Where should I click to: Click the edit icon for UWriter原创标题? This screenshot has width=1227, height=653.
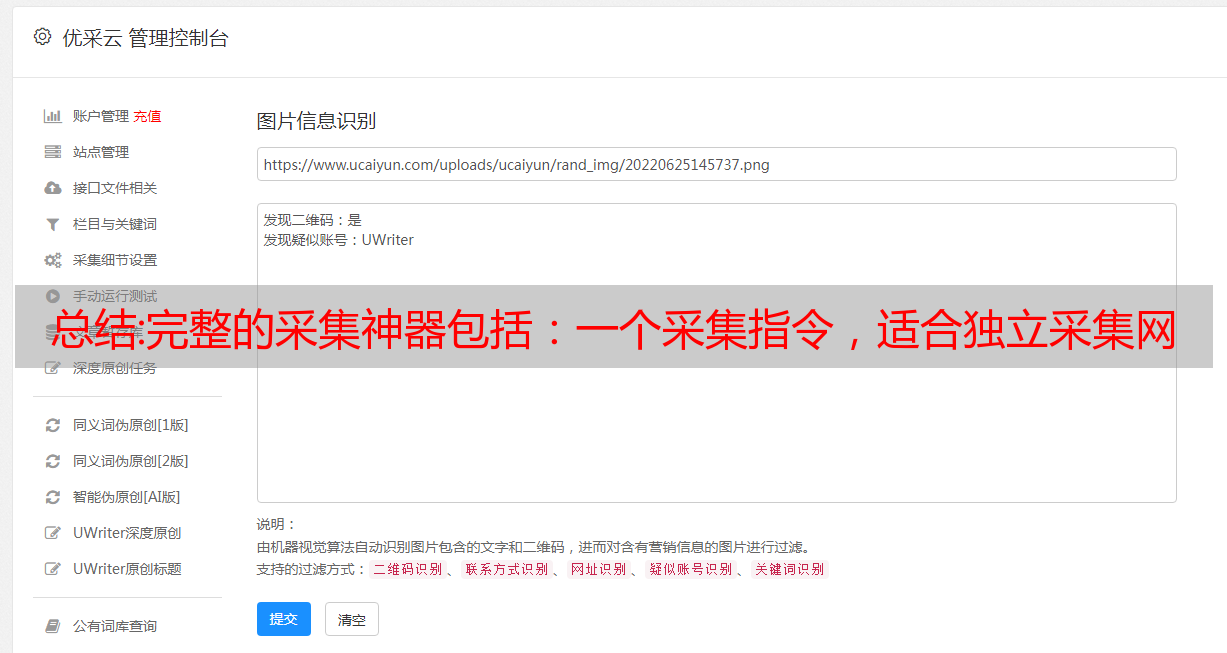53,569
